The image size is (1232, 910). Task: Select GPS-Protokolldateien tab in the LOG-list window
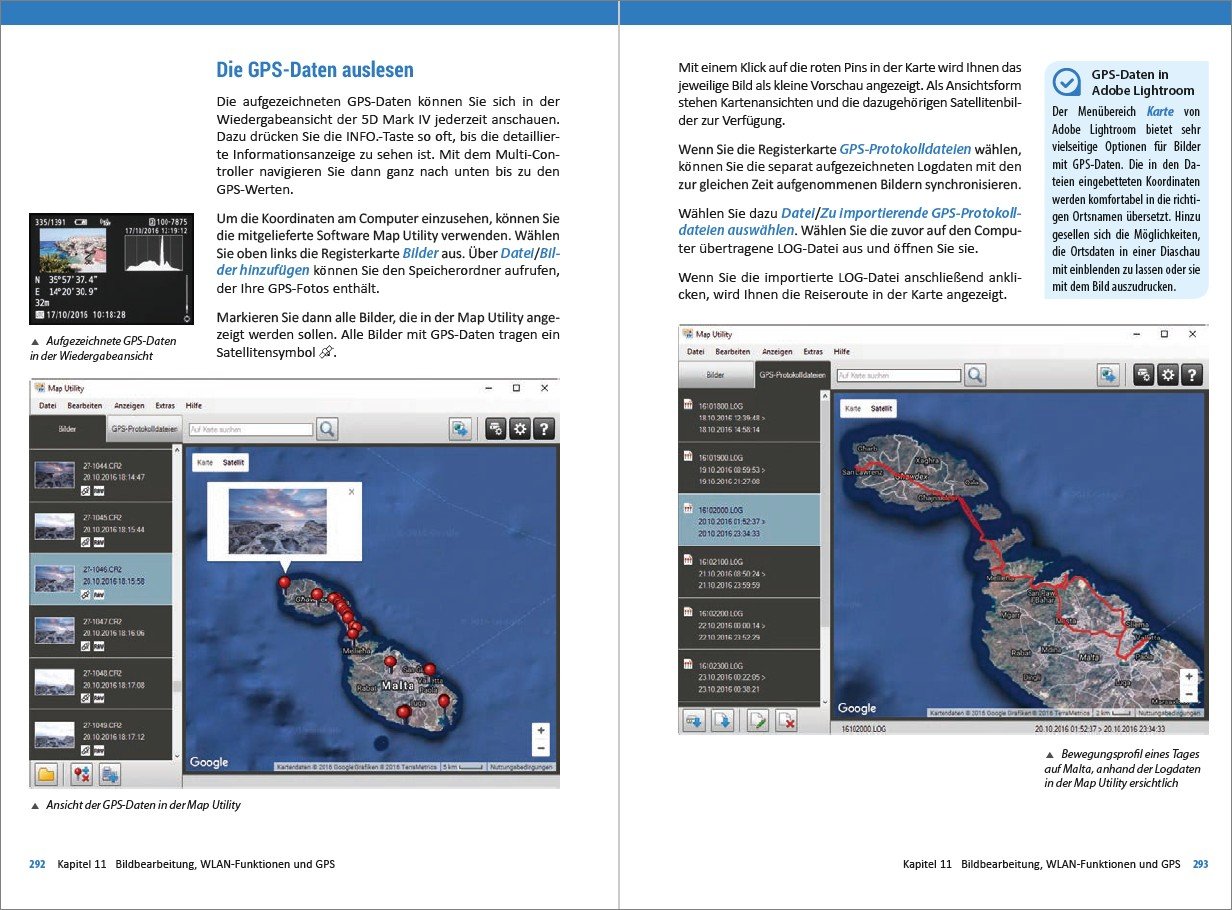point(792,375)
